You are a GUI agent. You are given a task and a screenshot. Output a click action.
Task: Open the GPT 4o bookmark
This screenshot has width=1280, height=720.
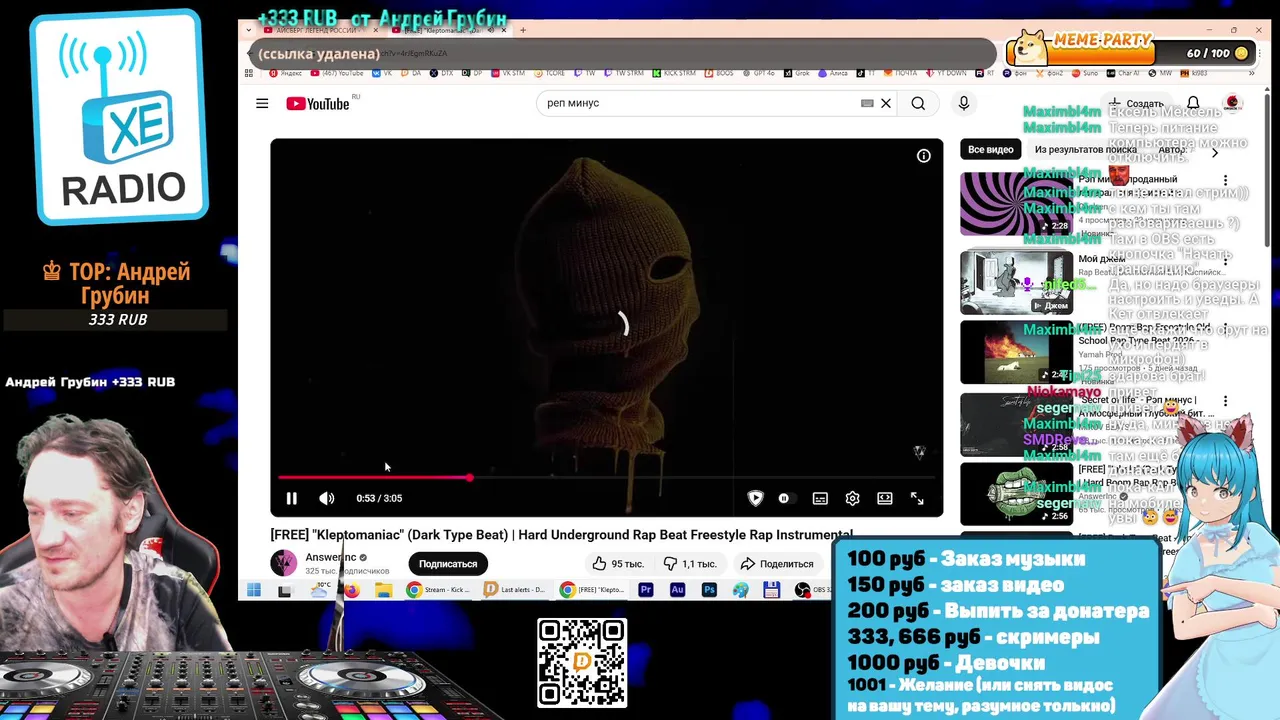(758, 73)
